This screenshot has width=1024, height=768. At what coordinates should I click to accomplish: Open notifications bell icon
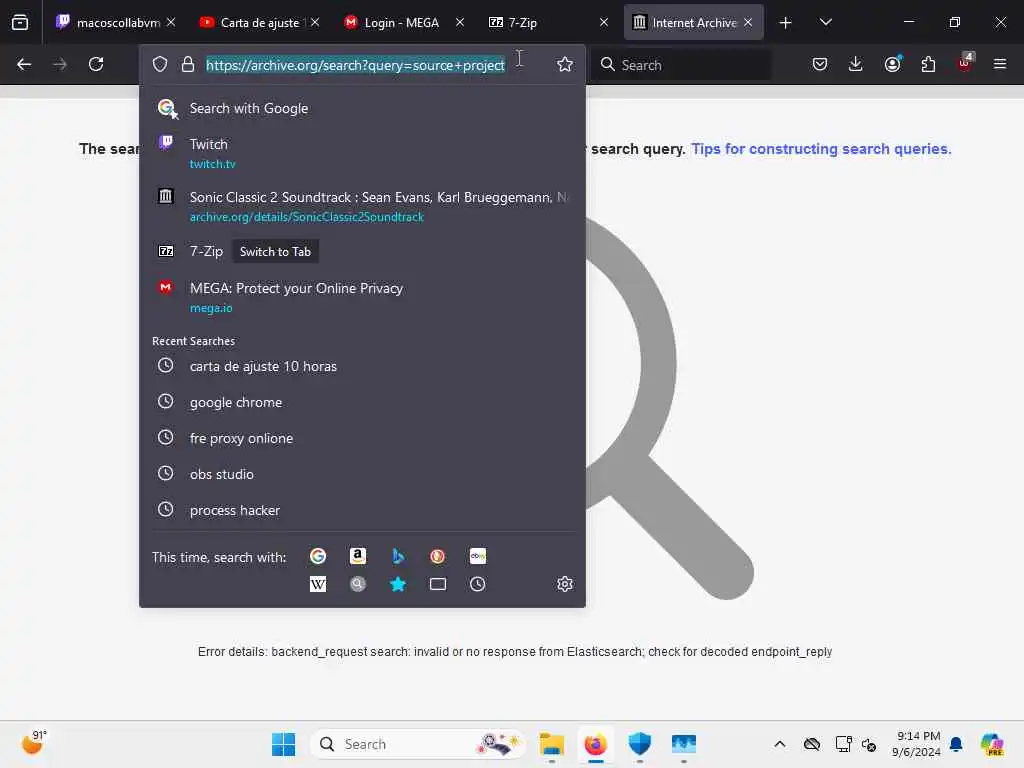tap(956, 744)
